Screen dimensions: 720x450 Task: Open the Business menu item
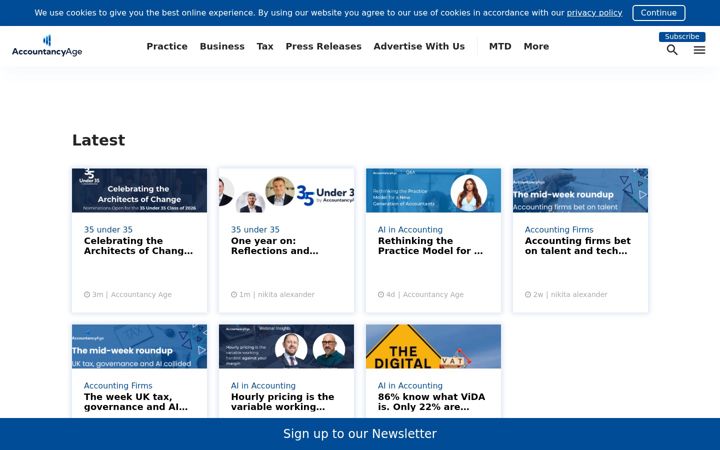coord(222,46)
